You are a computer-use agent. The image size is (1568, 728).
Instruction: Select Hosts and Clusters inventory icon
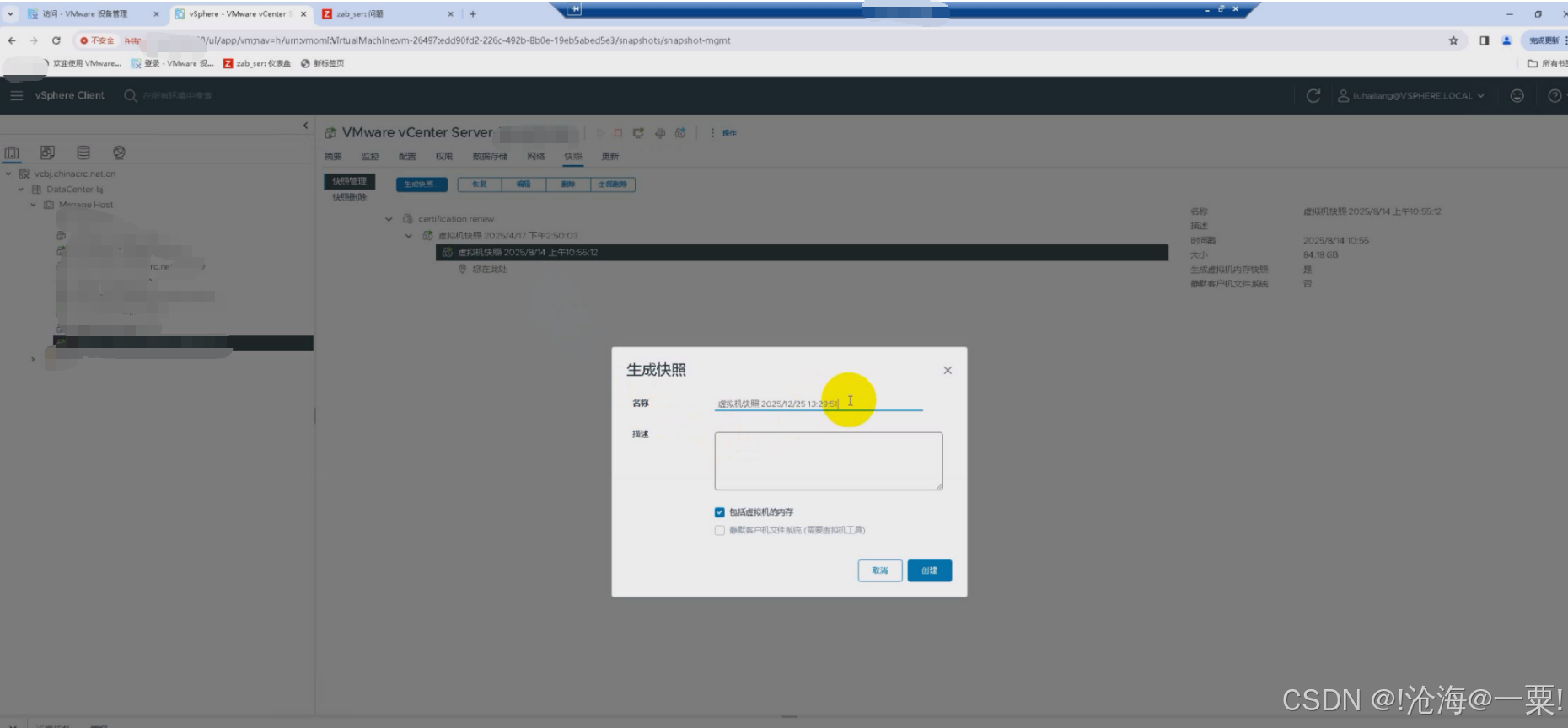coord(12,153)
